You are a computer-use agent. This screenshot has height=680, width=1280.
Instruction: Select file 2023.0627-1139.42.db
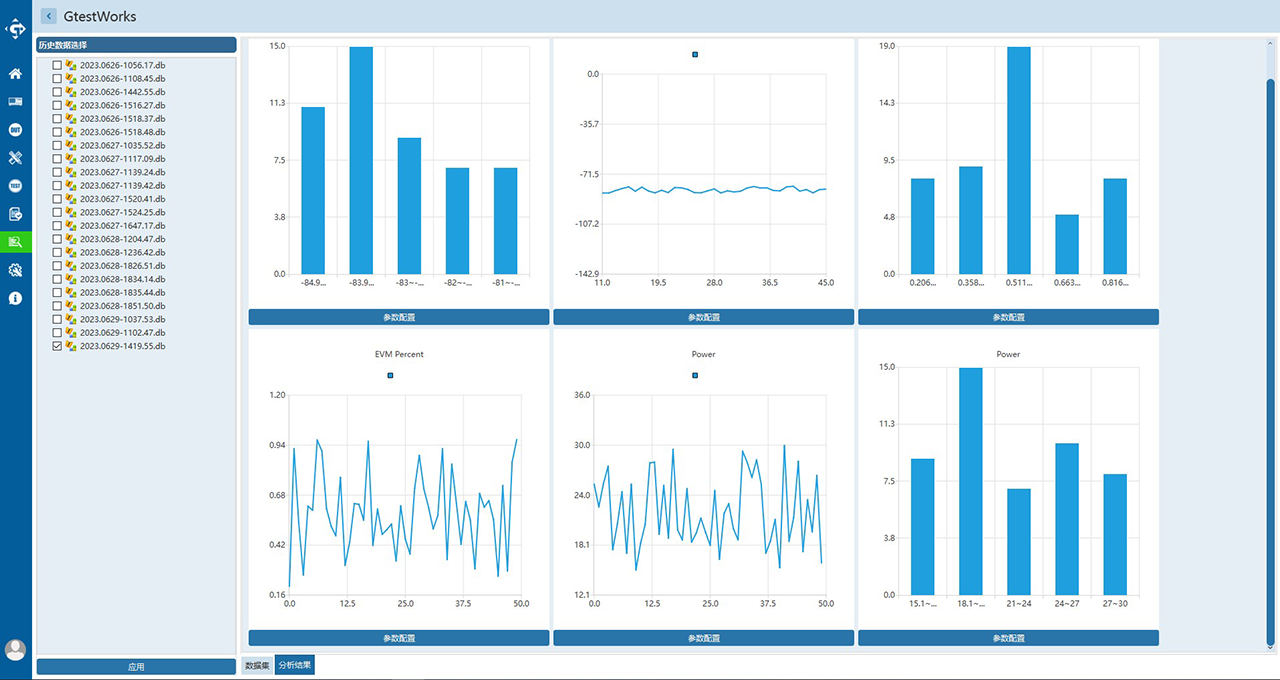tap(123, 186)
